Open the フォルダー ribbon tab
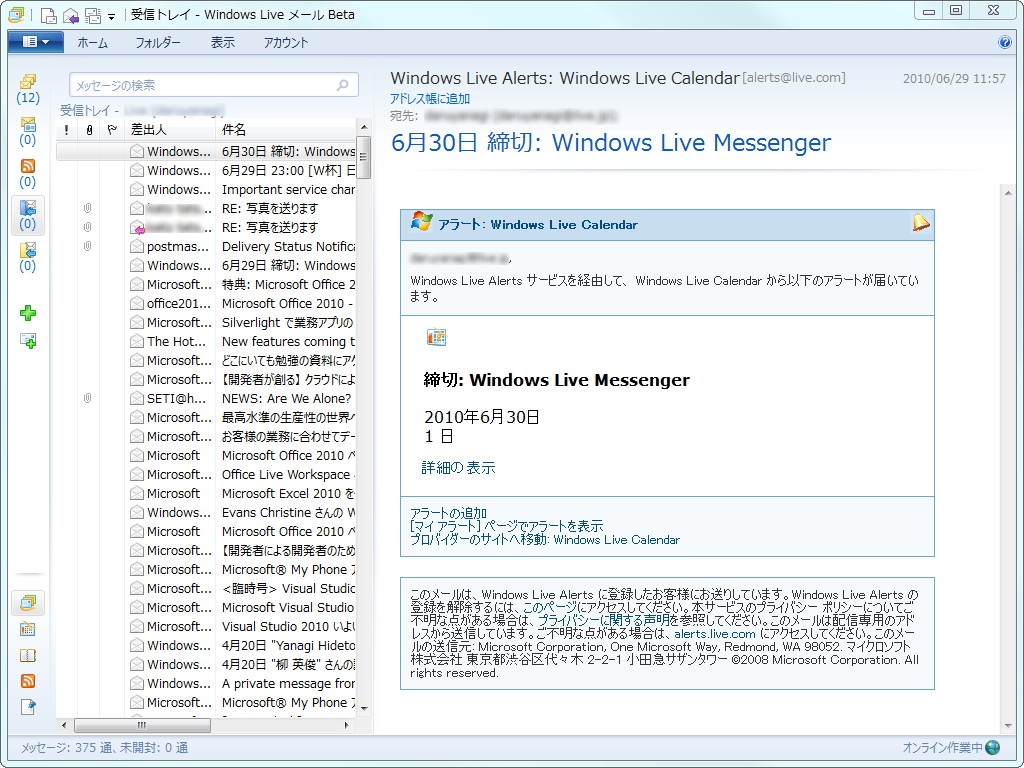 pos(157,43)
